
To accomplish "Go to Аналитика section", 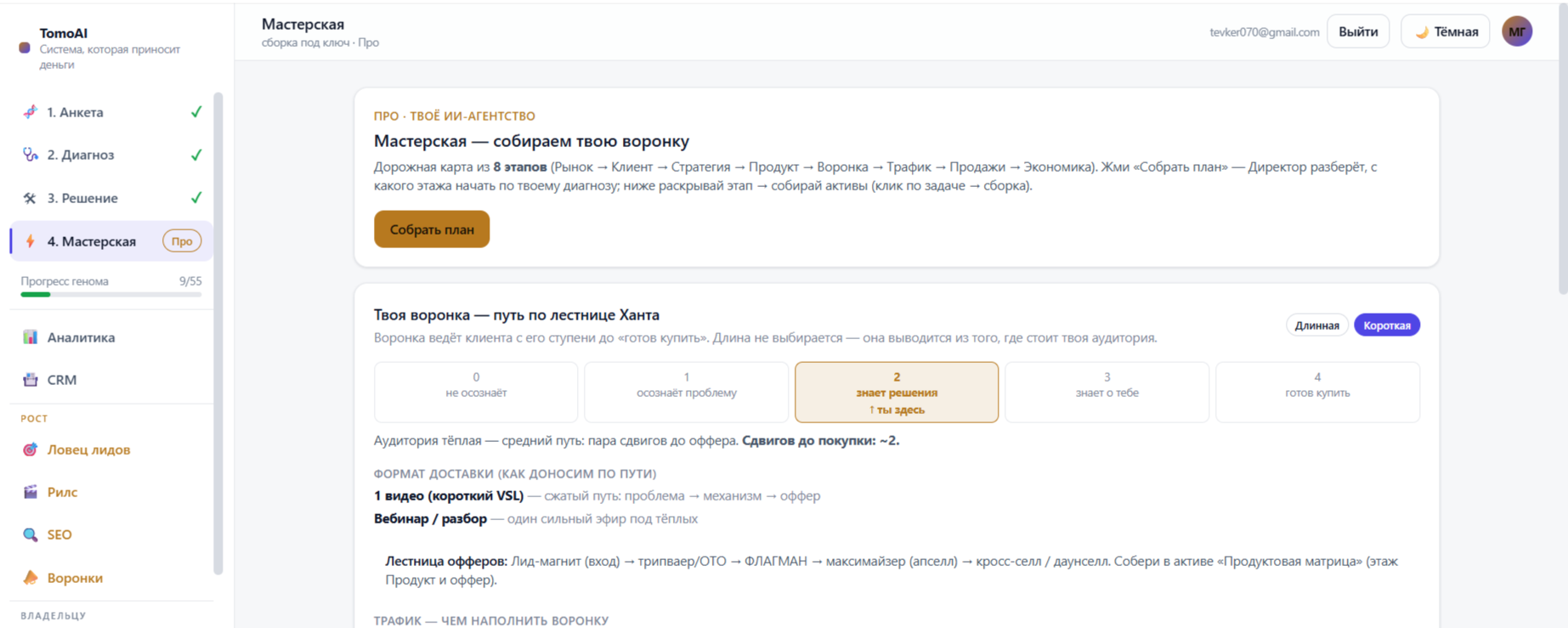I will tap(111, 337).
